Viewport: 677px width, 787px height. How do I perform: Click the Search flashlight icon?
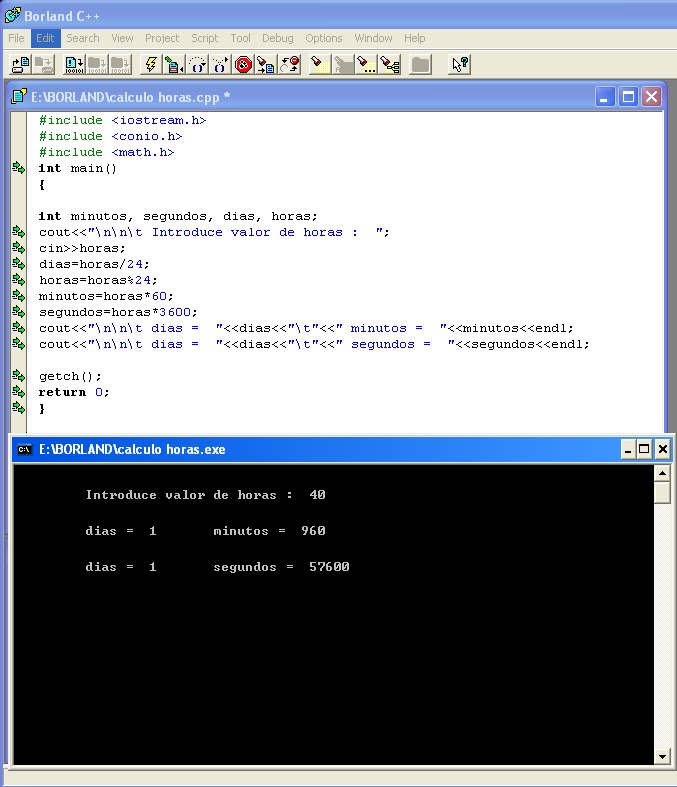[x=319, y=65]
